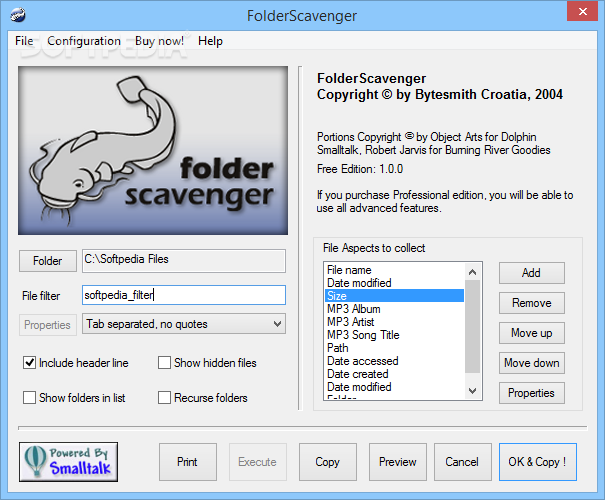Open the Help menu
Viewport: 605px width, 500px height.
[x=210, y=41]
